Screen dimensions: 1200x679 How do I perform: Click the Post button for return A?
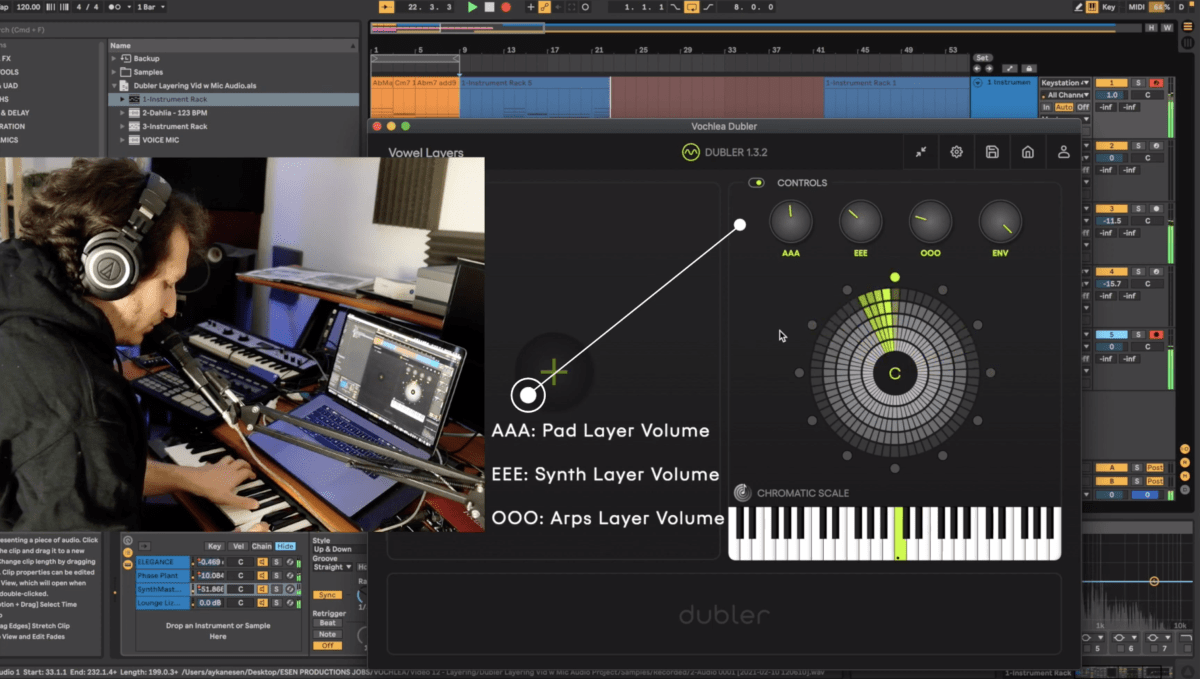click(1155, 467)
